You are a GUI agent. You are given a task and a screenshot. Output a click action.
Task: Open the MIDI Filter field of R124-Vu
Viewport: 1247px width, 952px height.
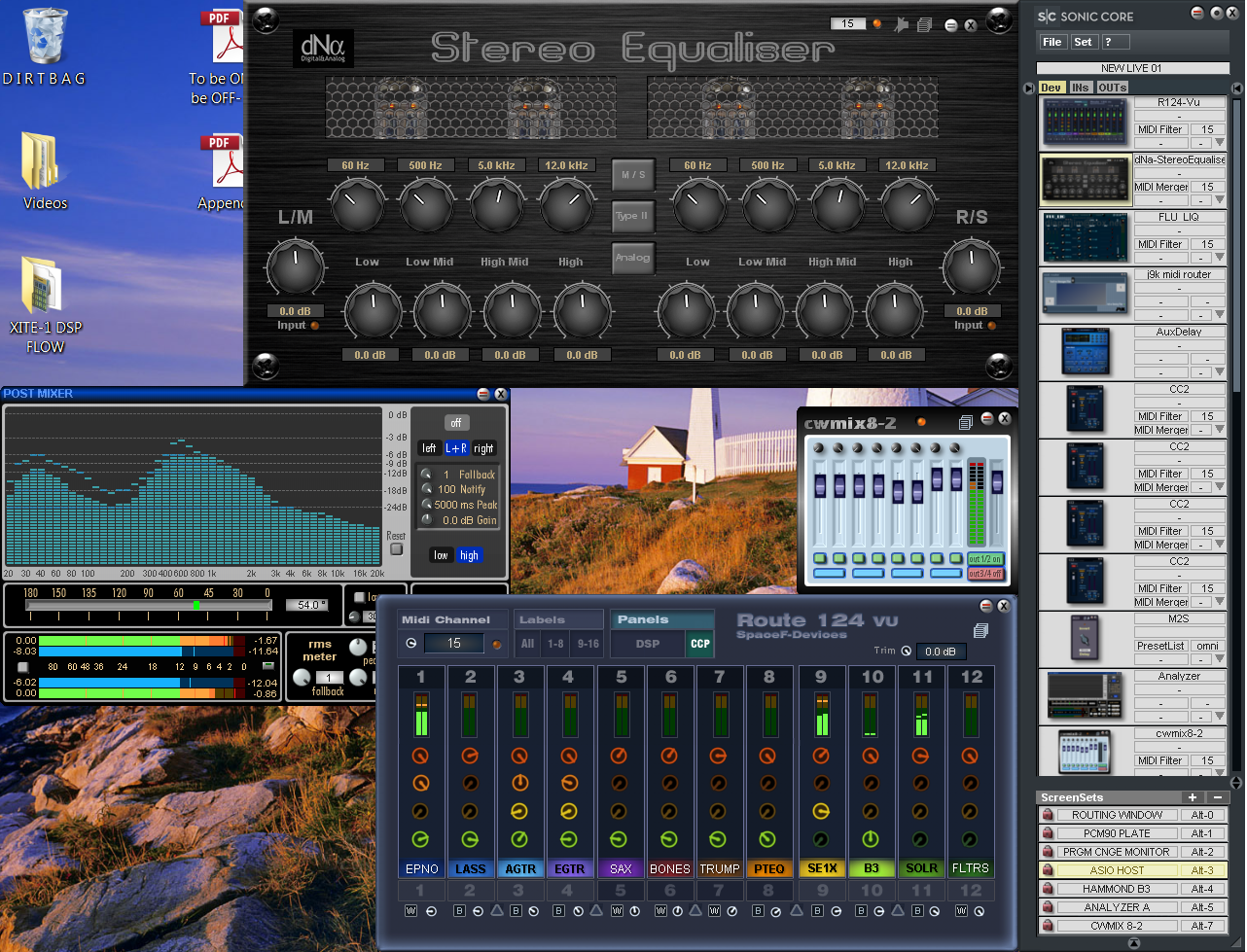1159,129
